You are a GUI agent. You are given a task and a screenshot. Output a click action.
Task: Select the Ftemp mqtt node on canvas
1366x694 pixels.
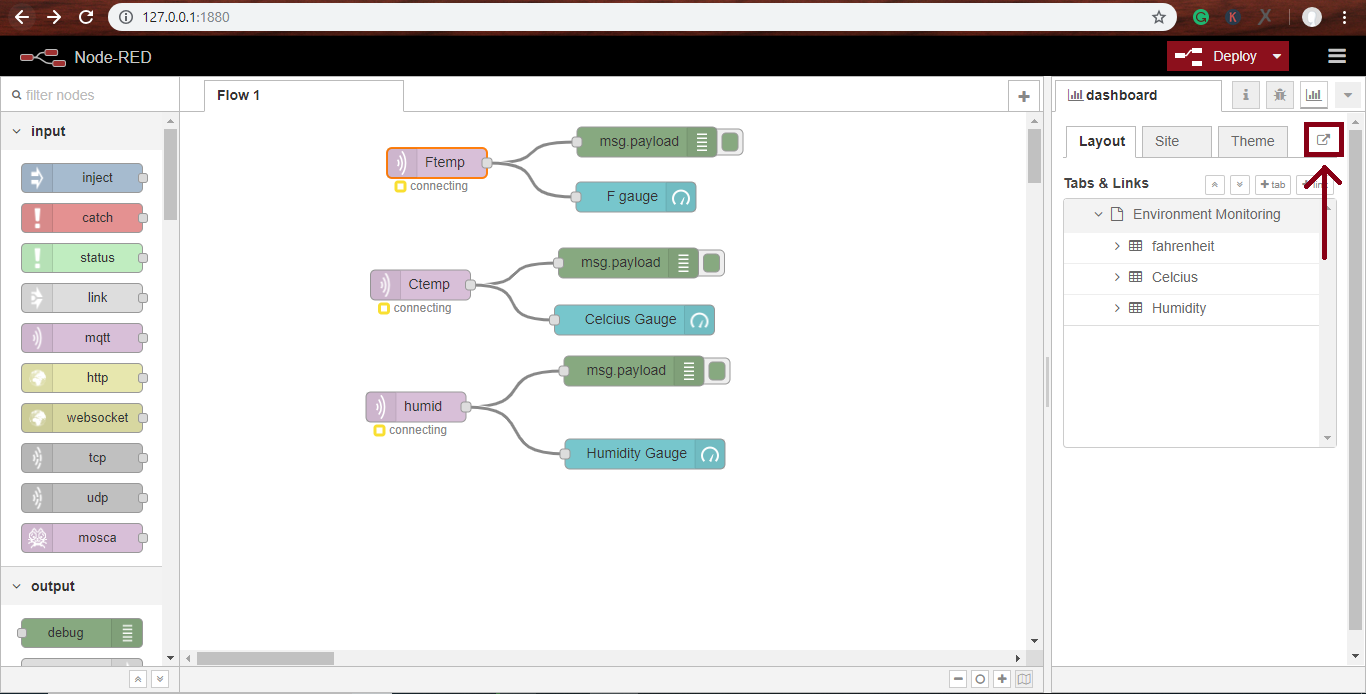point(437,162)
